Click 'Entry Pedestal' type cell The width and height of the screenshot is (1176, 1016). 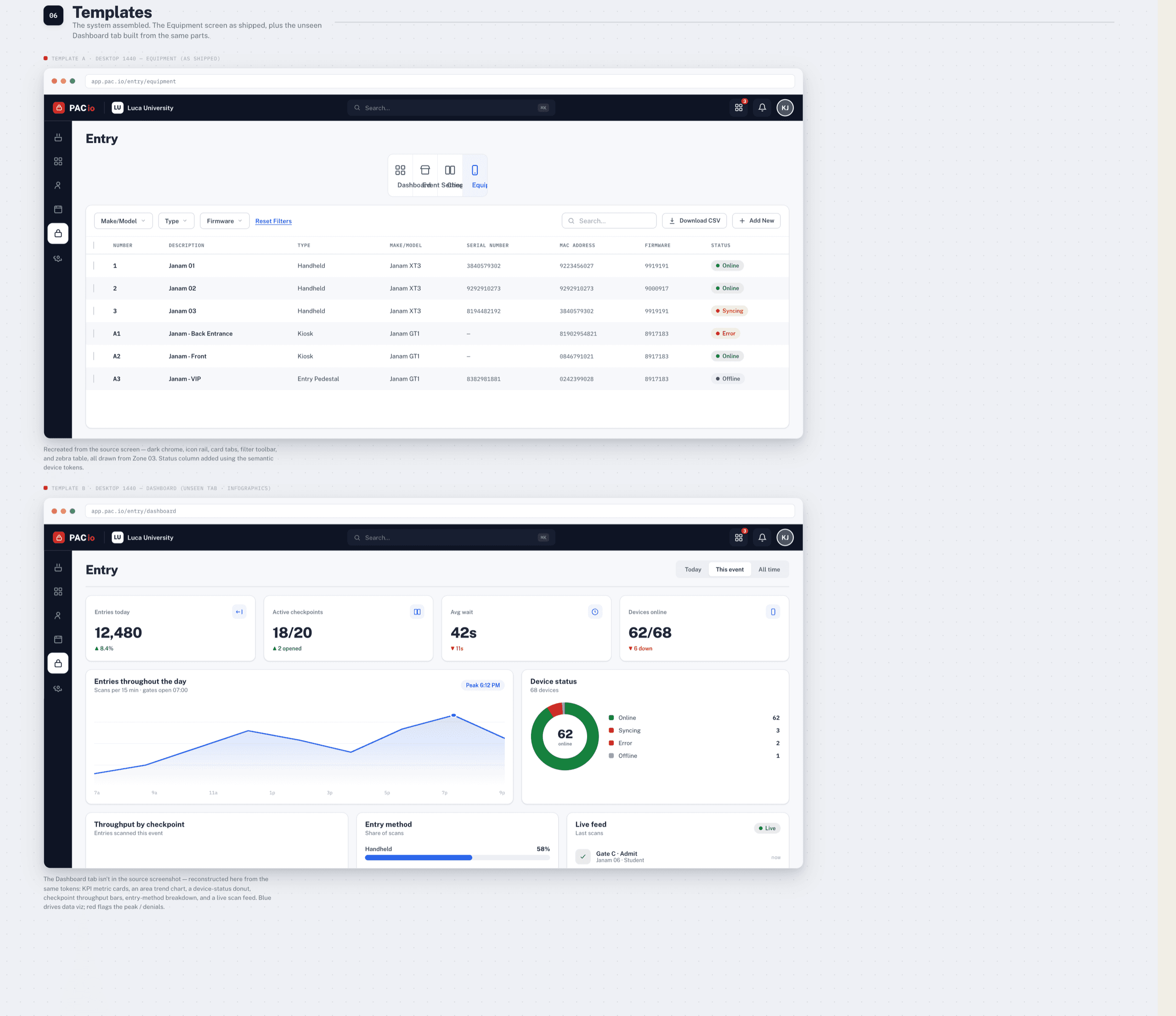coord(318,379)
